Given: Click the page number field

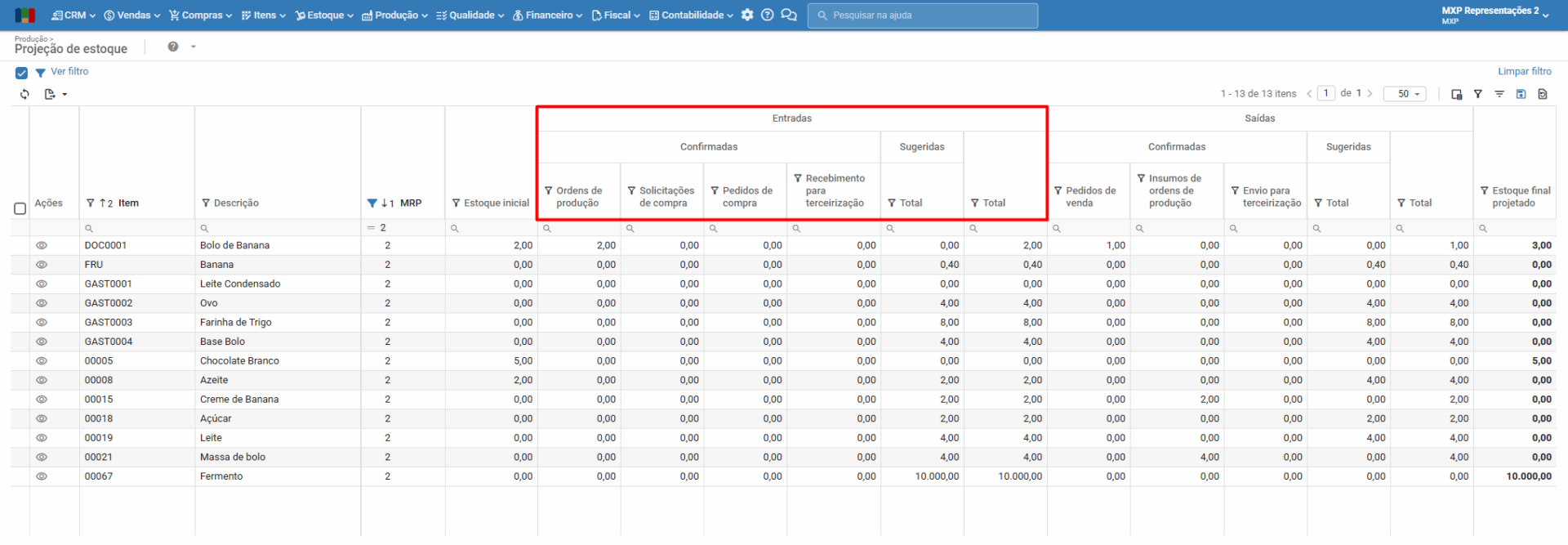Looking at the screenshot, I should pos(1327,93).
